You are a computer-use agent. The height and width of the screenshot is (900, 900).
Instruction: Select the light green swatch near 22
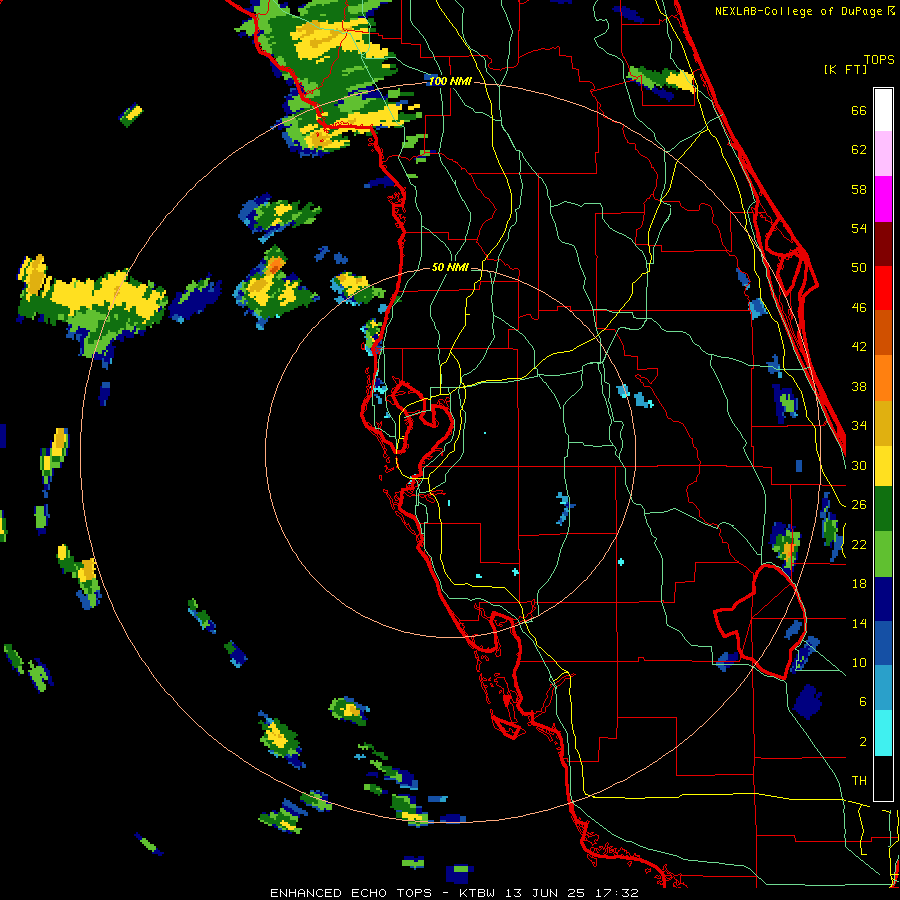coord(883,554)
